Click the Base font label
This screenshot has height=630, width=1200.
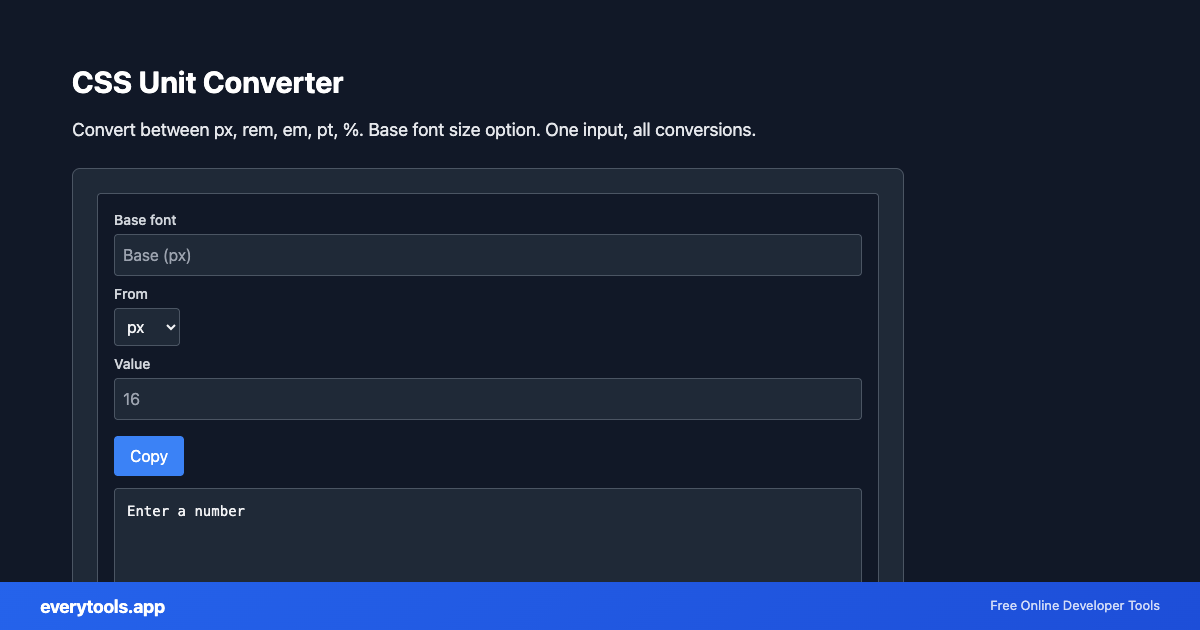(145, 220)
